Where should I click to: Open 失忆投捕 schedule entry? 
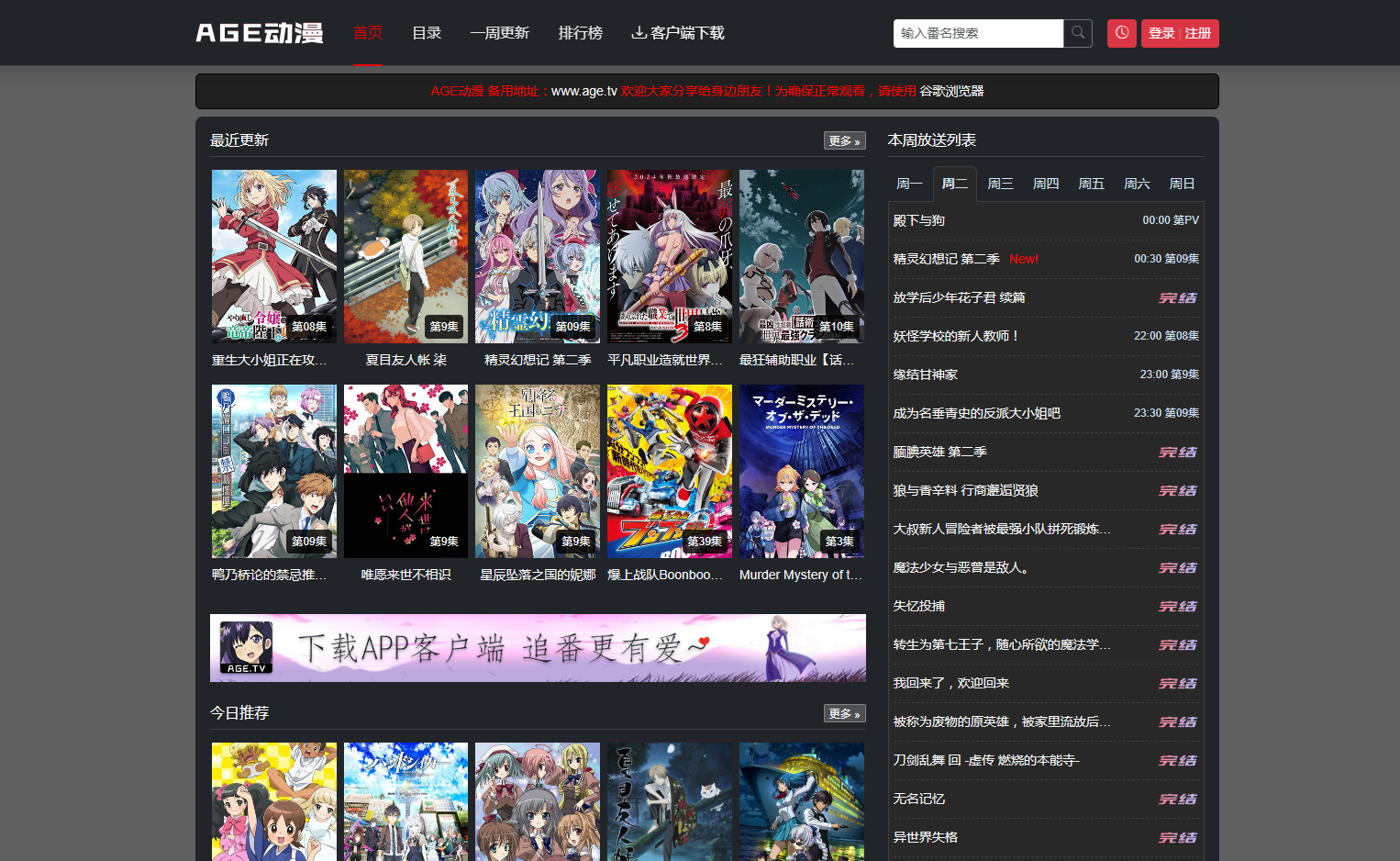[919, 606]
